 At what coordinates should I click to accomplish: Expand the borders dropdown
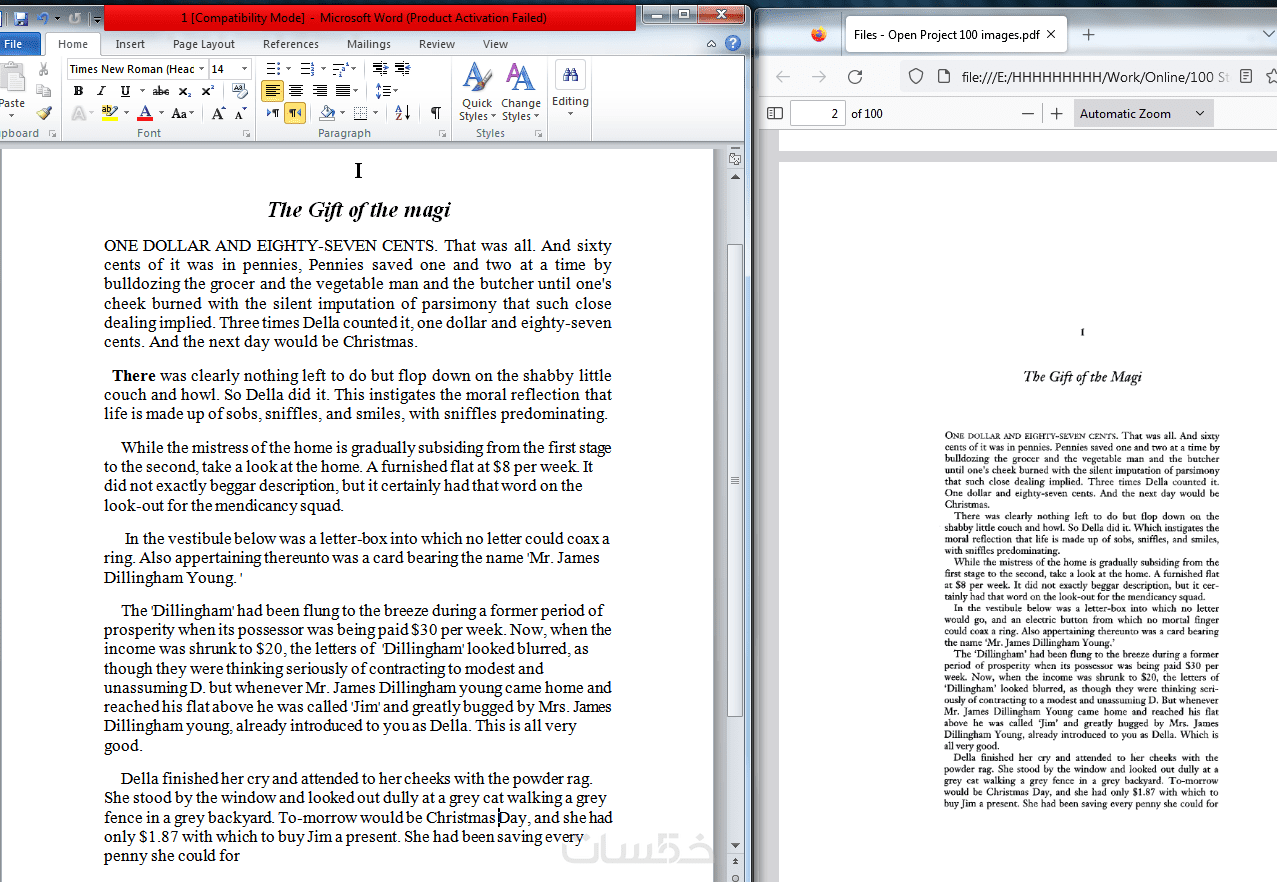click(x=376, y=113)
